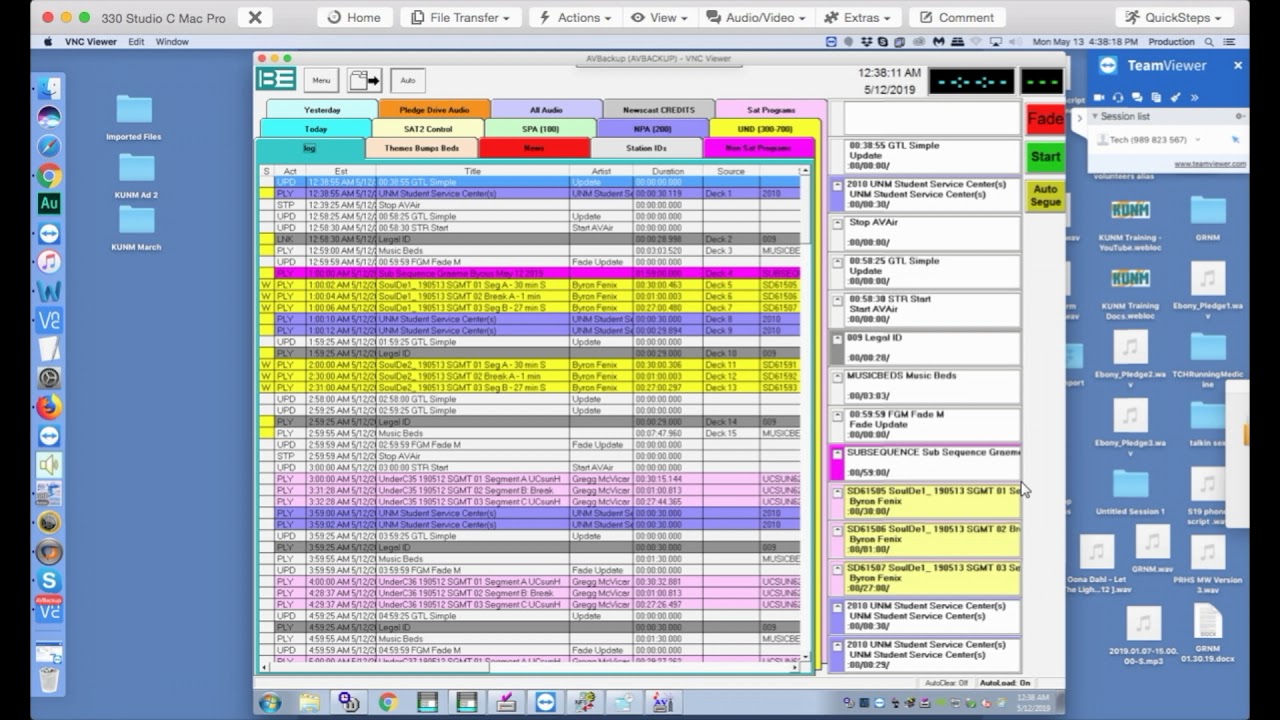The image size is (1280, 720).
Task: Open the View dropdown menu
Action: pos(659,17)
